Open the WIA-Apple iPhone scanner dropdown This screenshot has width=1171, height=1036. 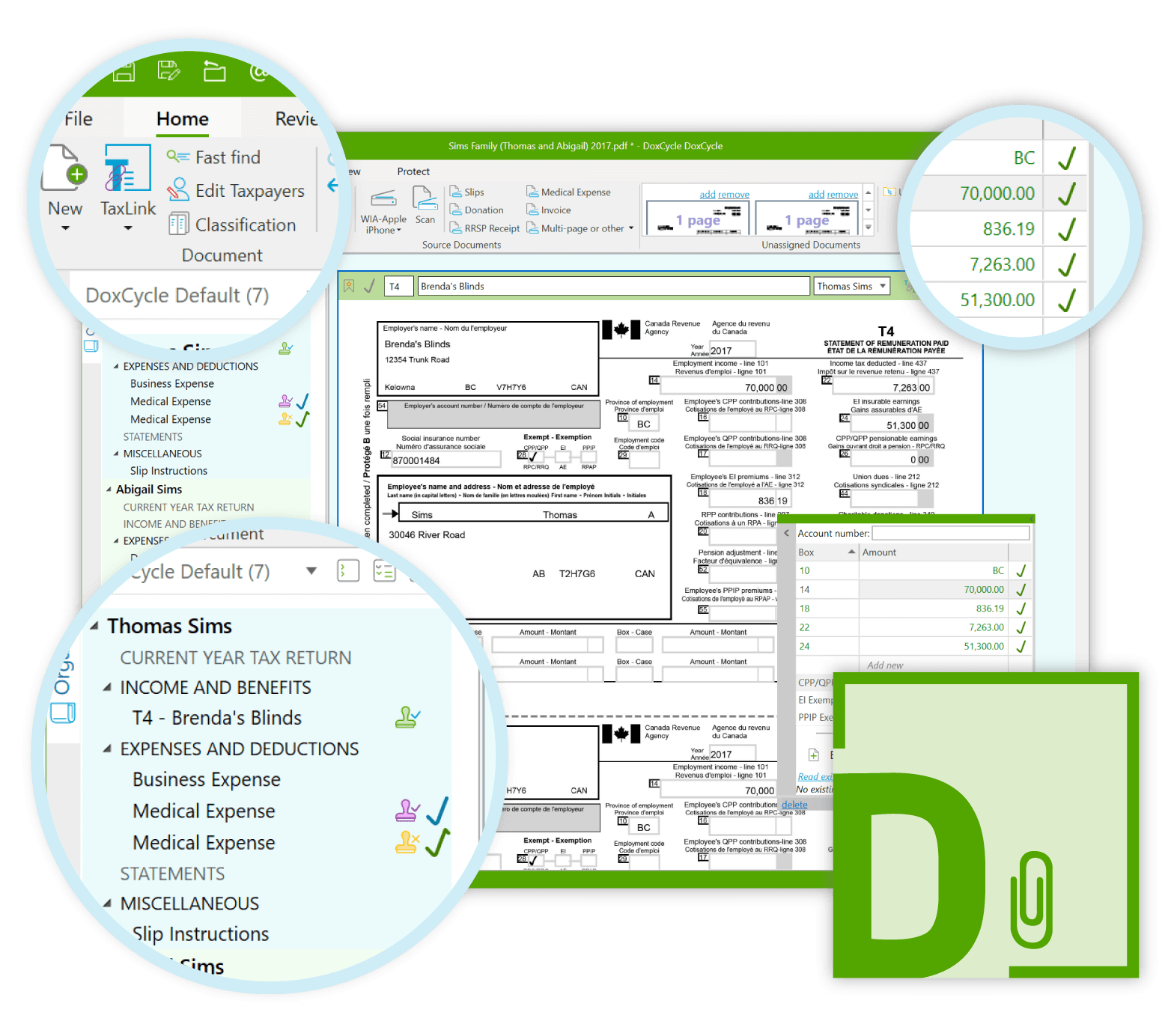(399, 231)
